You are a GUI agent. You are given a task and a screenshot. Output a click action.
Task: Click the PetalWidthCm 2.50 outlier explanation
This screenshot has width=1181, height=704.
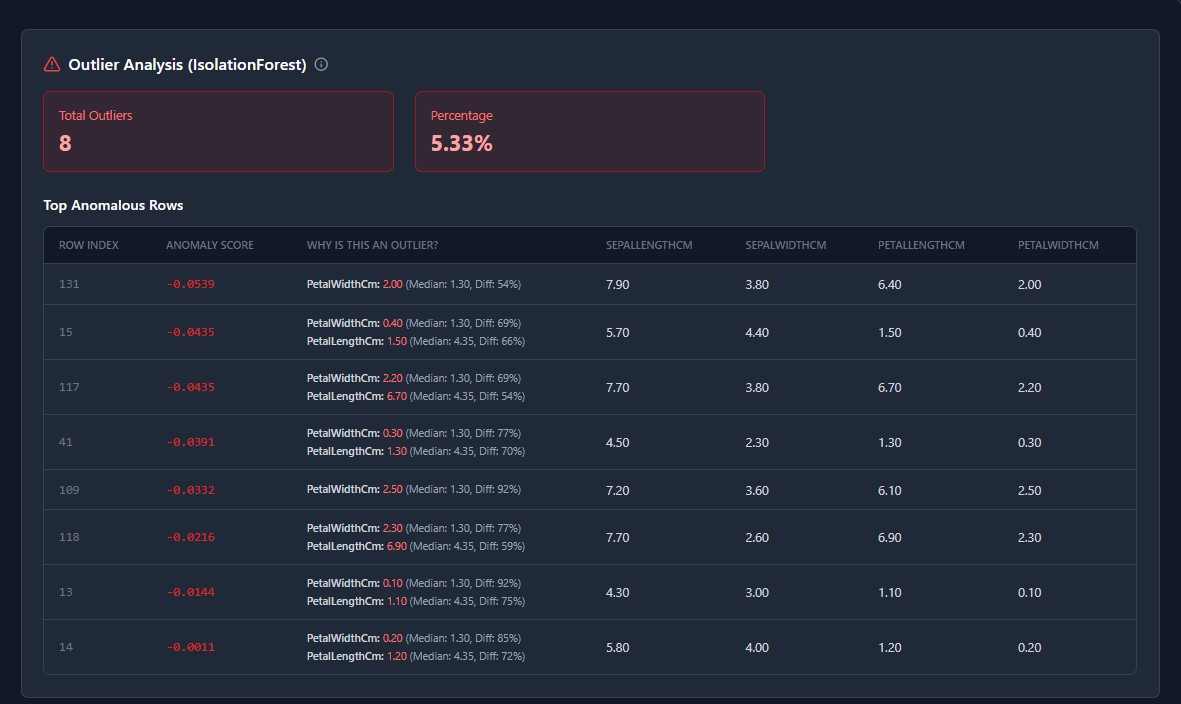pyautogui.click(x=413, y=490)
